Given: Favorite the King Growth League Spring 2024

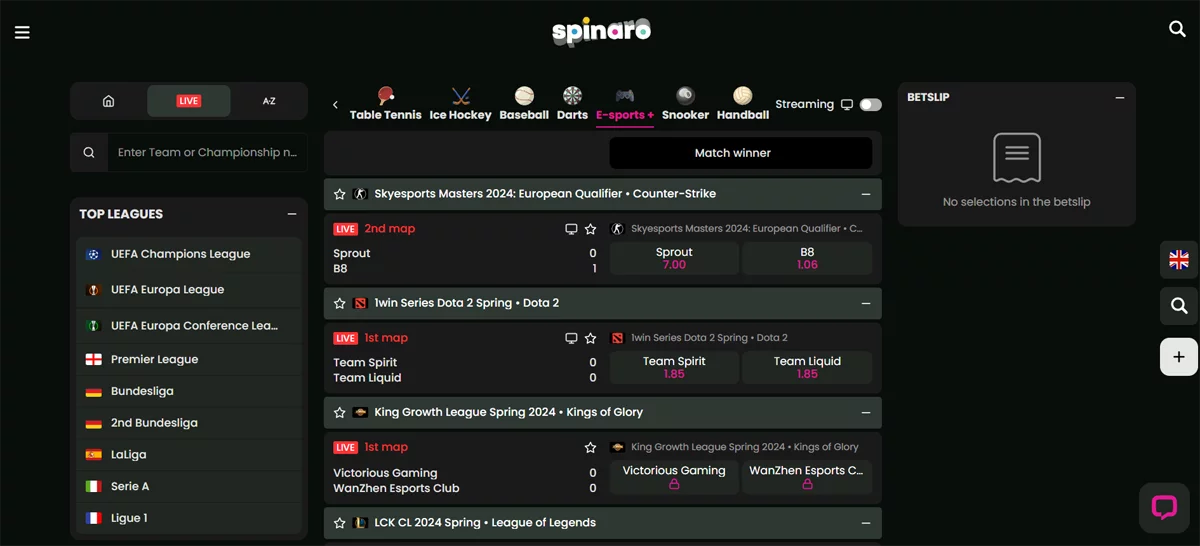Looking at the screenshot, I should pos(340,412).
